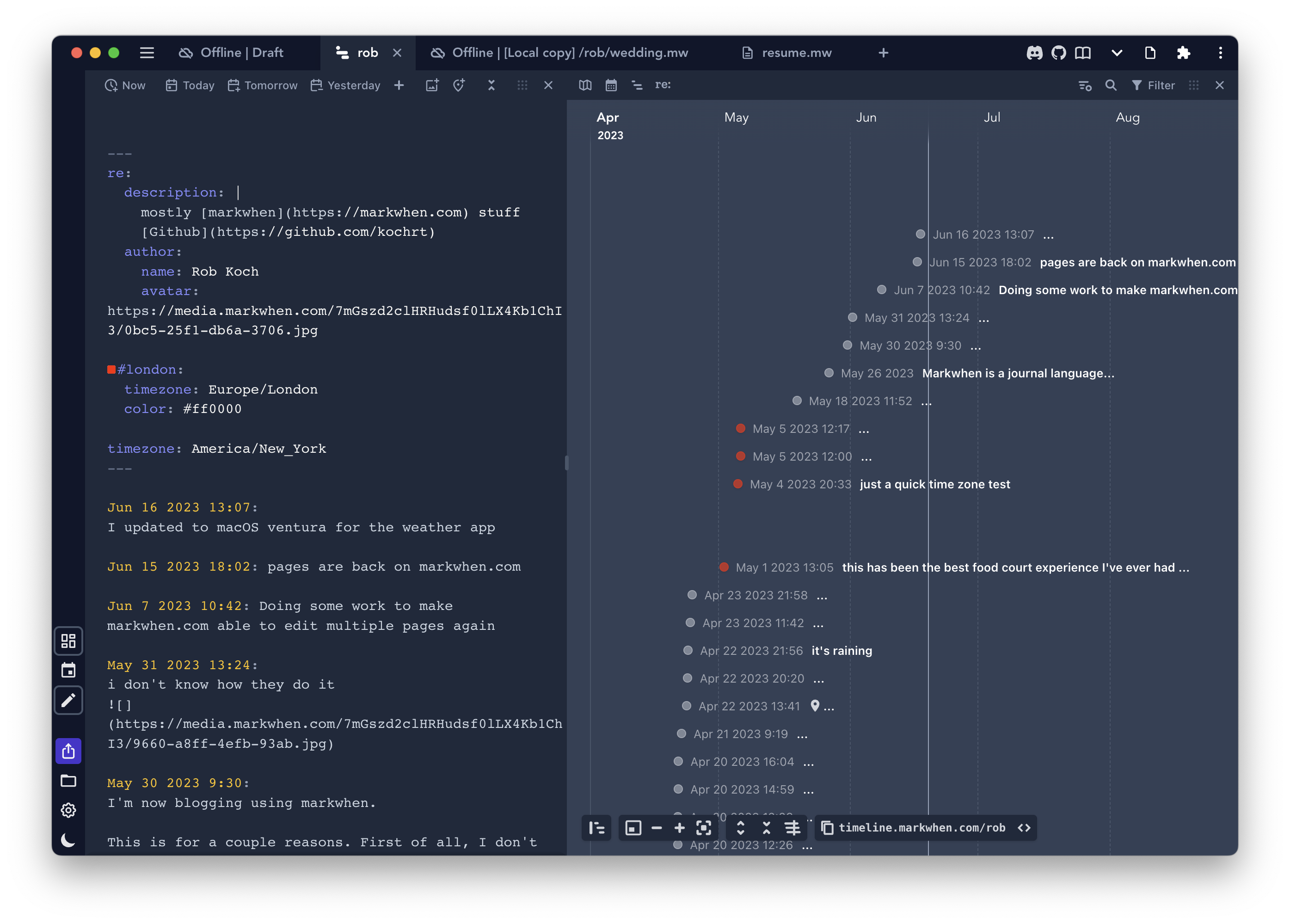The height and width of the screenshot is (924, 1290).
Task: Open the documentation book icon in title bar
Action: tap(1083, 53)
